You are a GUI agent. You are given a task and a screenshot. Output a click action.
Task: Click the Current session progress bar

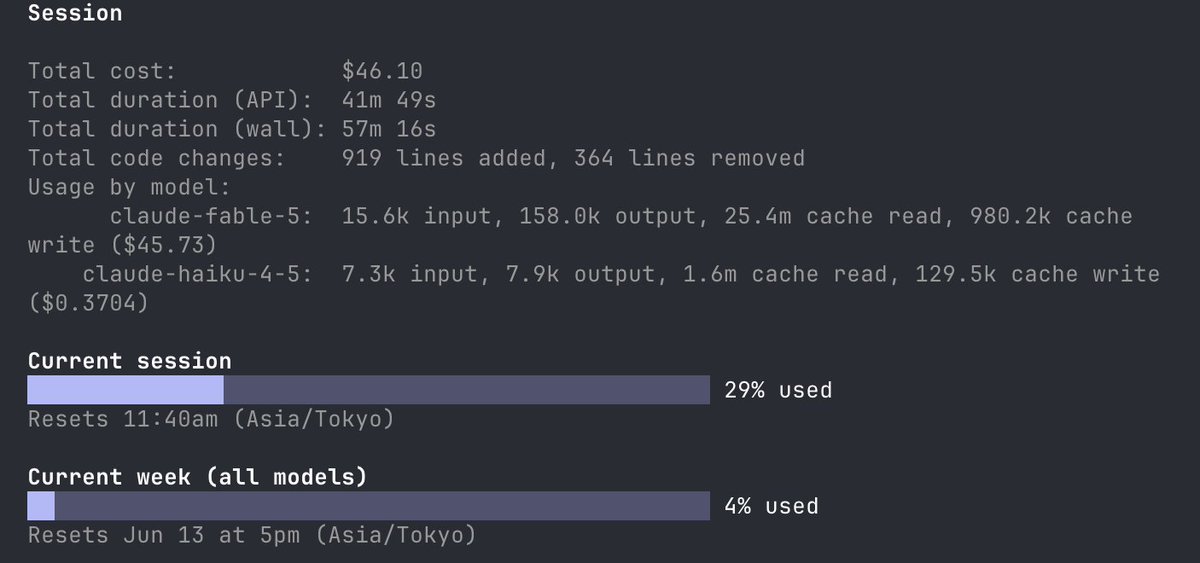click(x=368, y=390)
